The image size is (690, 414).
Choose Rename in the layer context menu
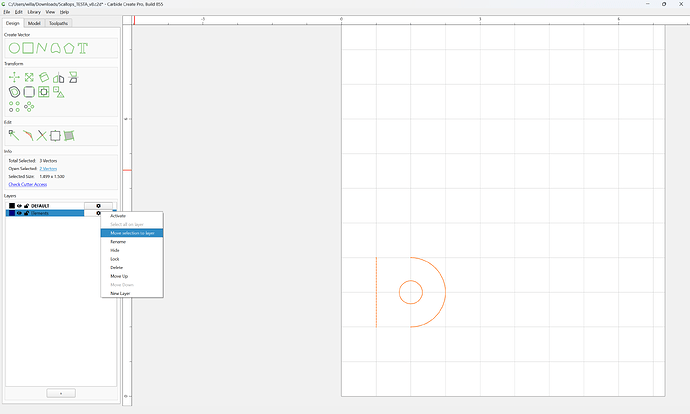(x=132, y=242)
